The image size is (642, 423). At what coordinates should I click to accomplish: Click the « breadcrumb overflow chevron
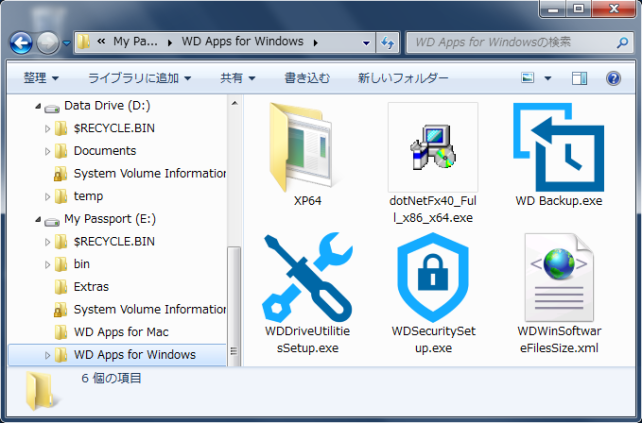point(101,41)
